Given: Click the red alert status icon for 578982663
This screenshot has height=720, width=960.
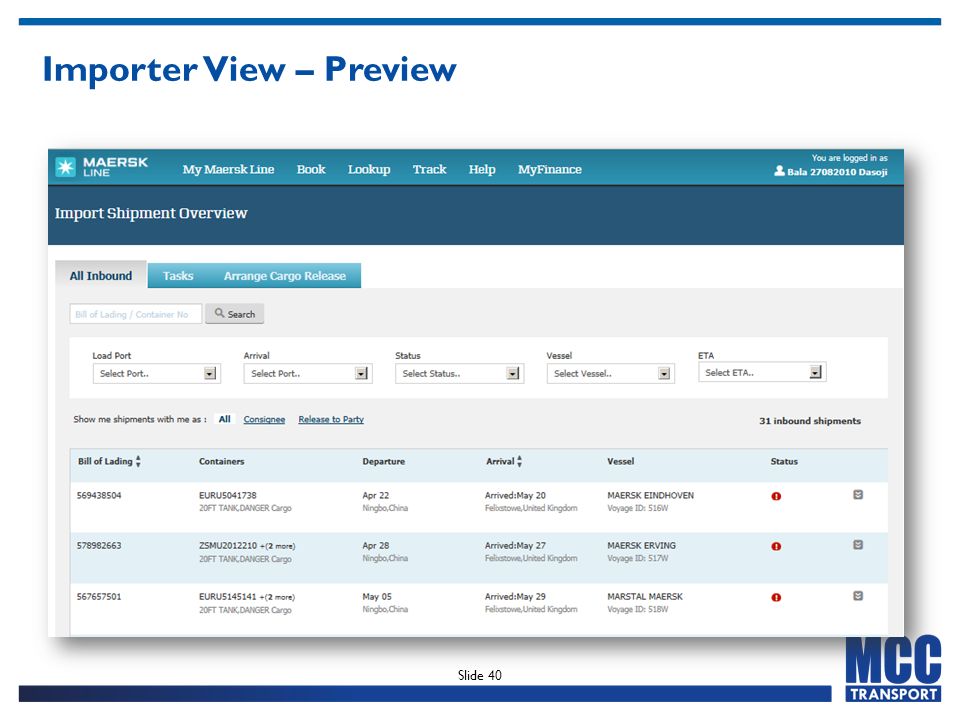Looking at the screenshot, I should [776, 546].
